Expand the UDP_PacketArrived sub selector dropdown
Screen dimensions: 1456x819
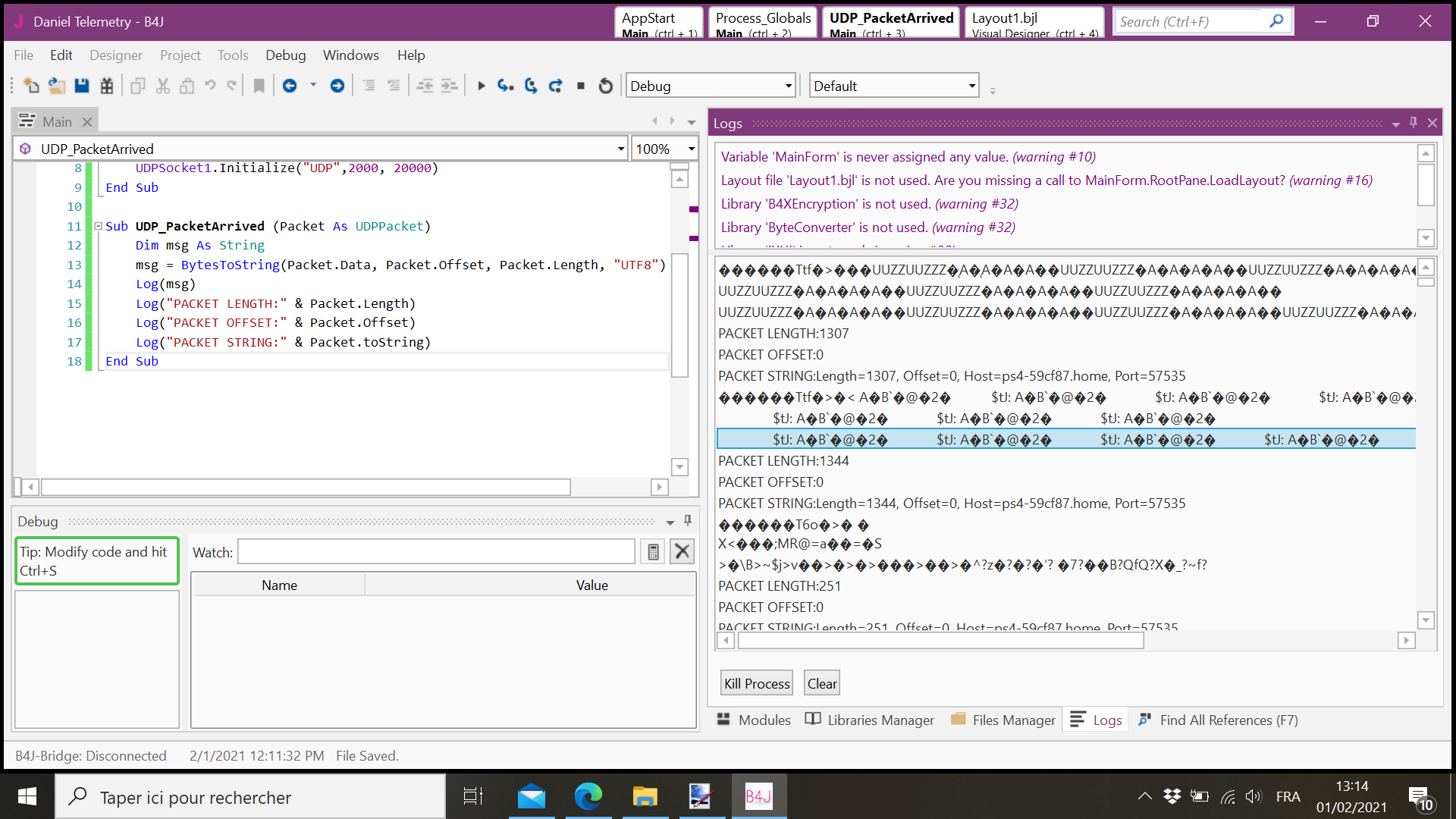click(621, 149)
